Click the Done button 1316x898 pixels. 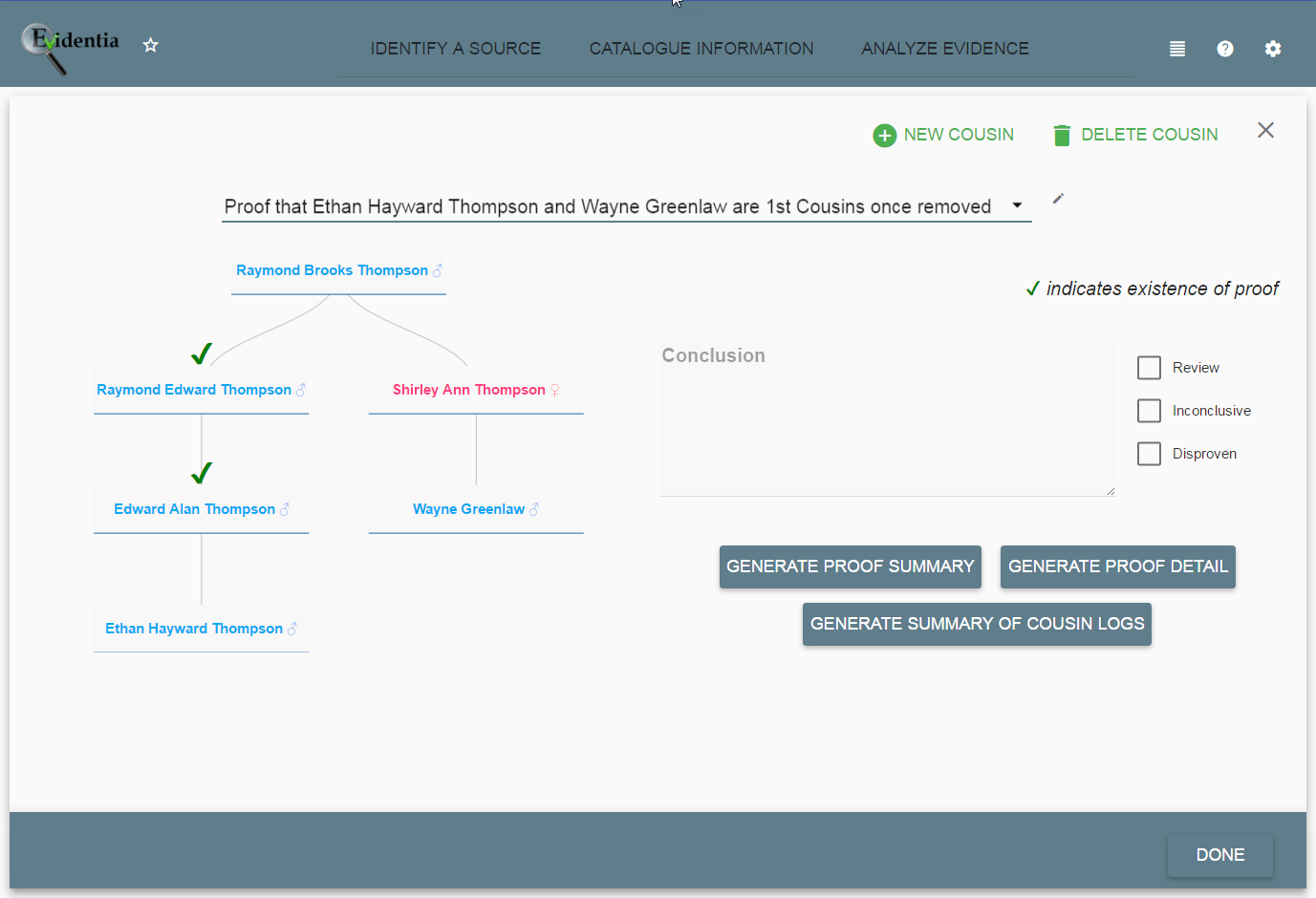[x=1220, y=855]
